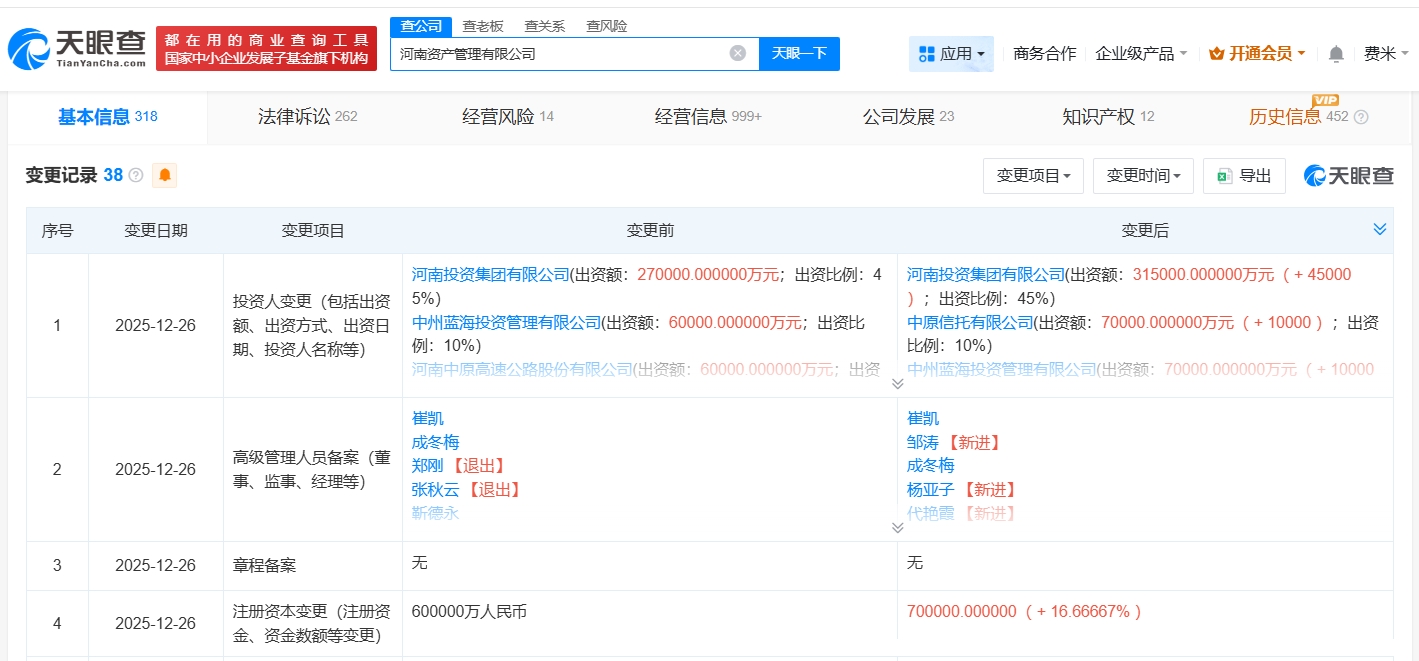The height and width of the screenshot is (661, 1419).
Task: Select the 查老板 search tab
Action: pyautogui.click(x=483, y=26)
